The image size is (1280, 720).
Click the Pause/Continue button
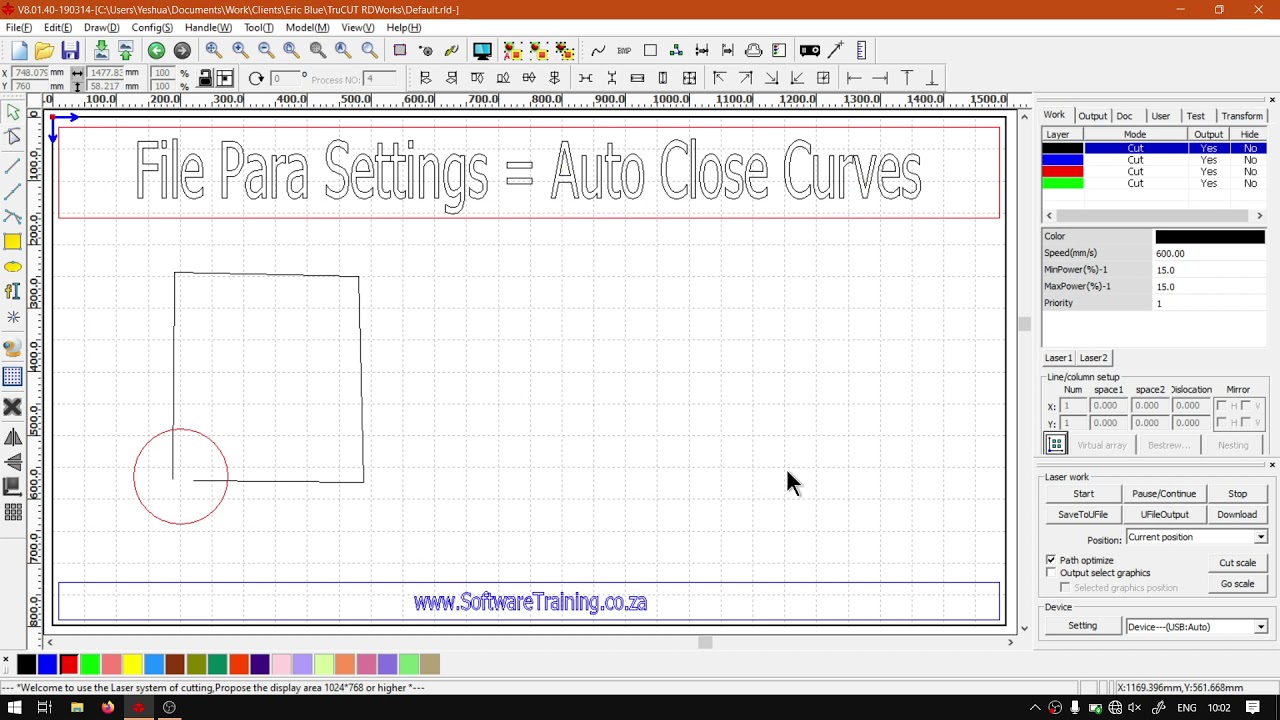(x=1164, y=494)
